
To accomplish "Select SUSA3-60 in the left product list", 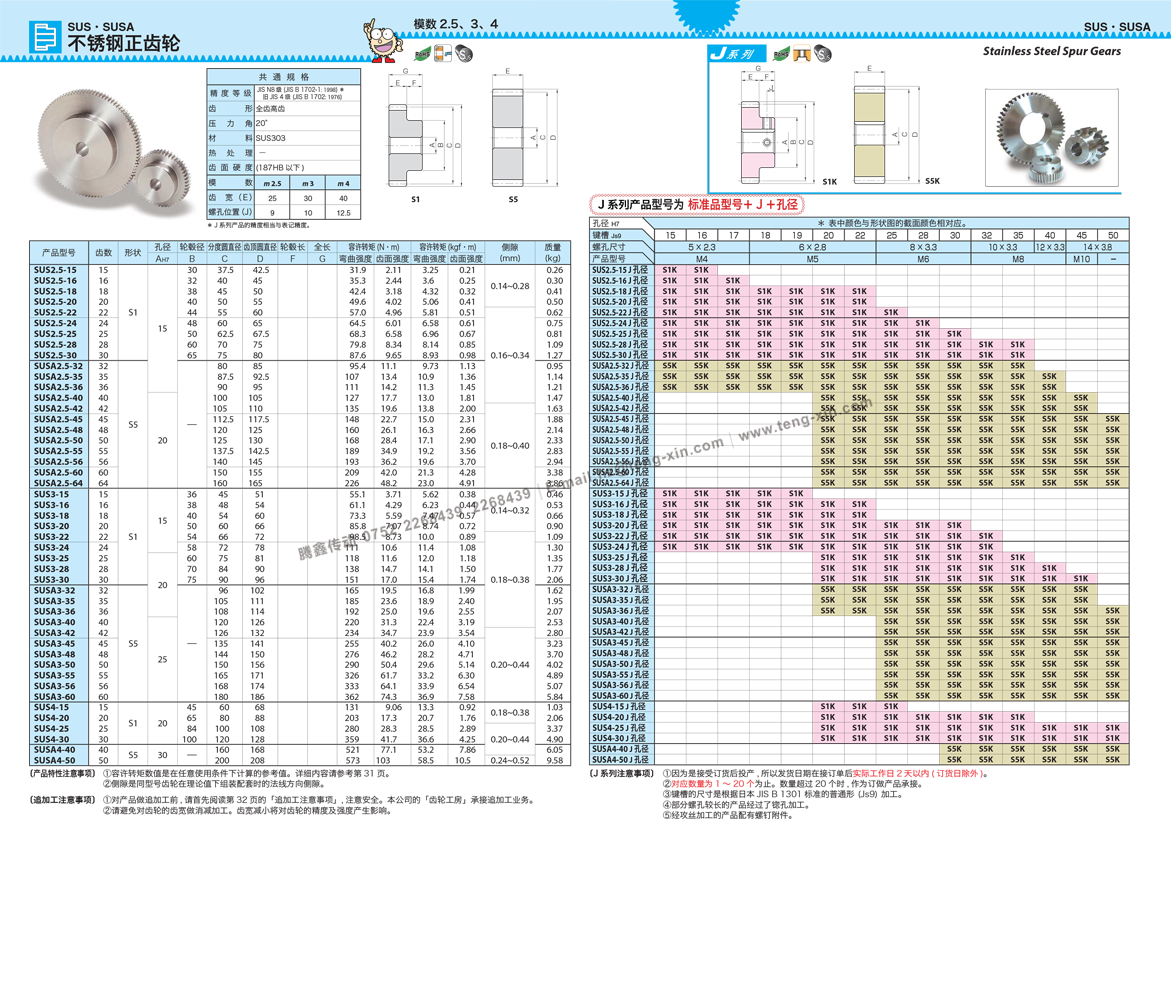I will pos(58,696).
